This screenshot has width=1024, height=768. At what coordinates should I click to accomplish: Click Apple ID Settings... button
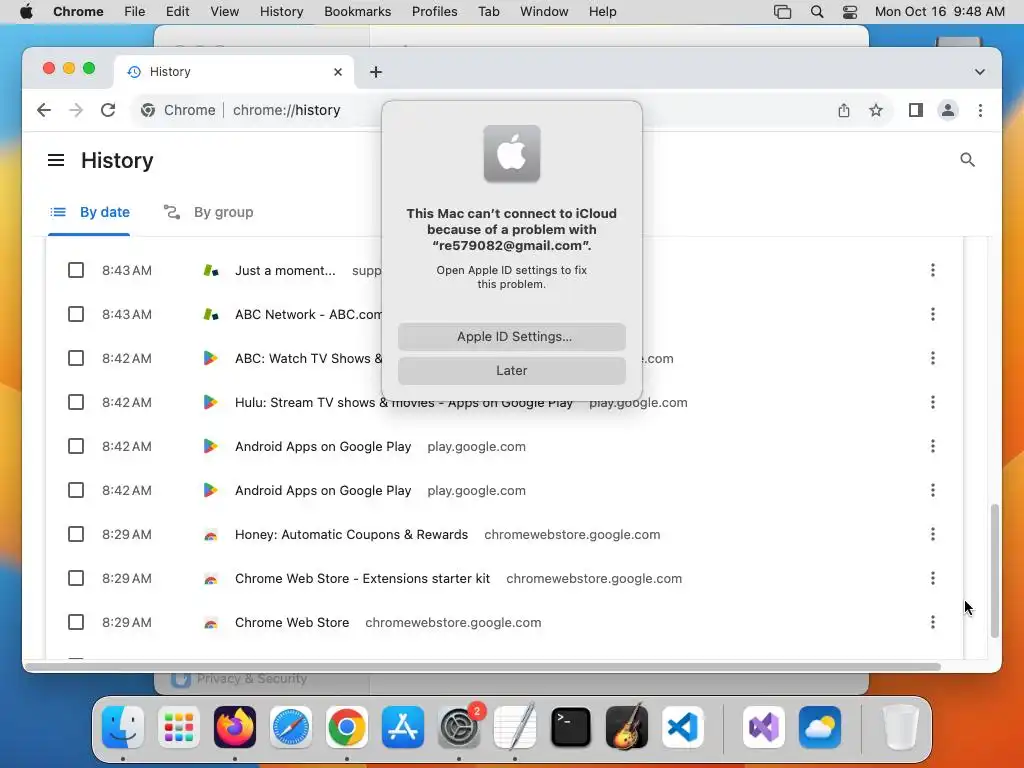point(512,336)
